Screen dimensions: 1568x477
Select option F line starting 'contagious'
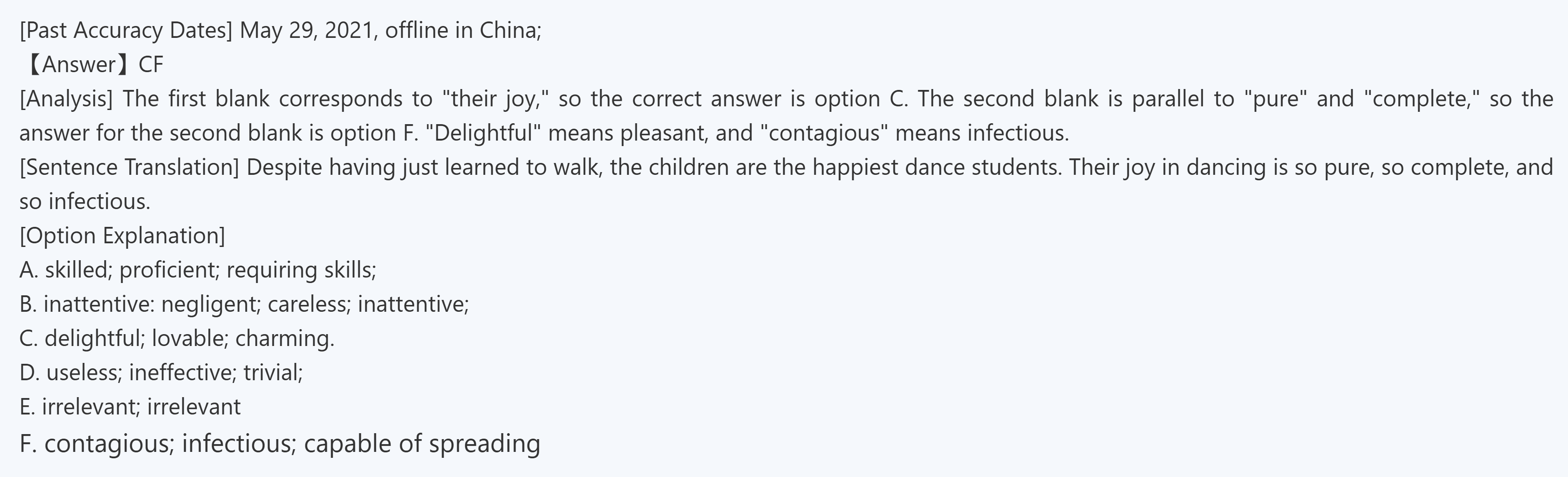click(280, 443)
